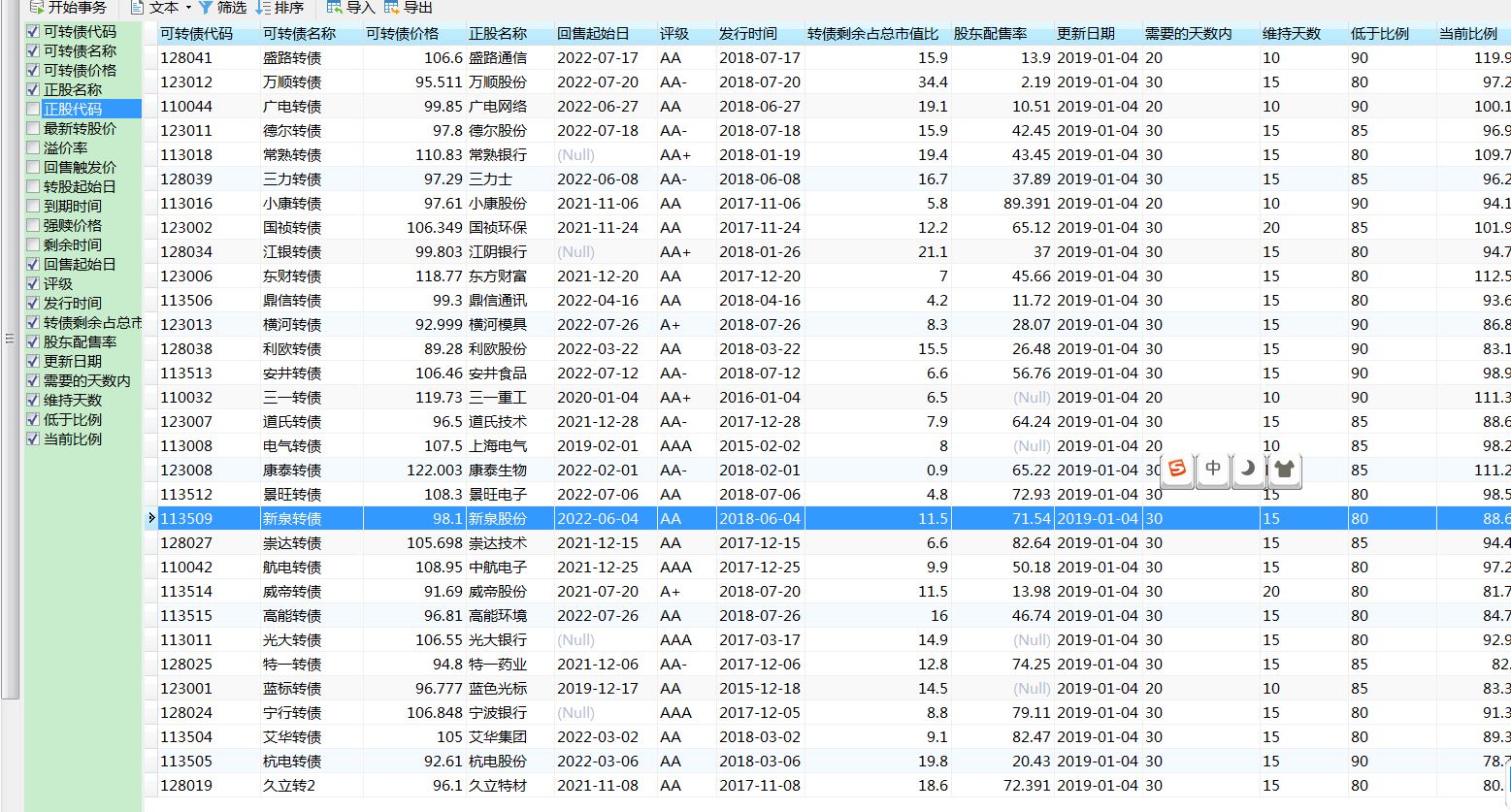Uncheck the 可转债名称 column checkbox
The width and height of the screenshot is (1511, 812).
(34, 50)
